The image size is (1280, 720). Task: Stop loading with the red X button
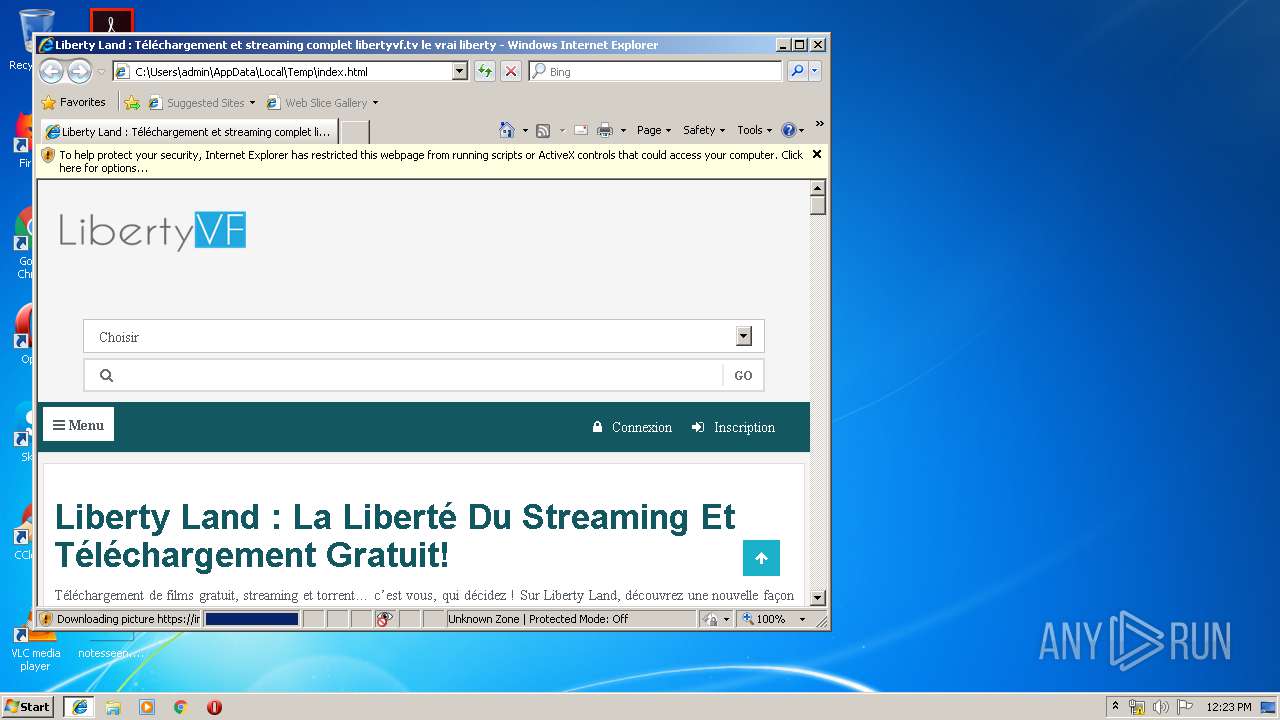[511, 71]
